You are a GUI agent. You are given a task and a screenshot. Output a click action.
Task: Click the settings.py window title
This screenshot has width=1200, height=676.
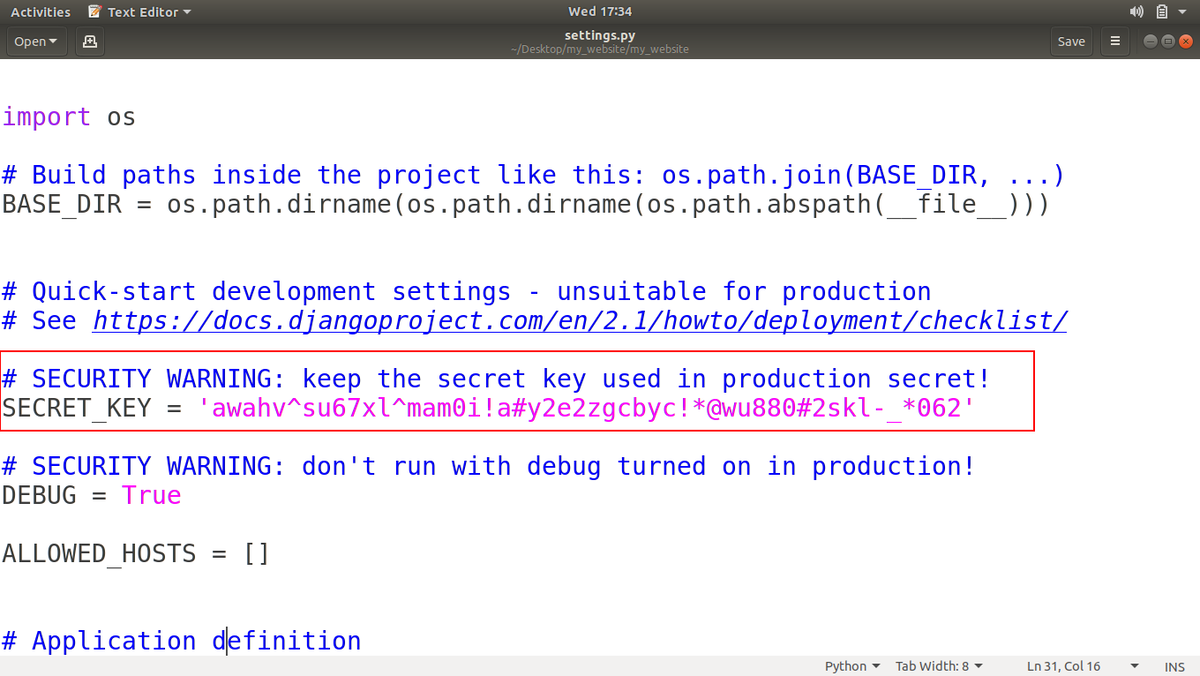click(600, 34)
